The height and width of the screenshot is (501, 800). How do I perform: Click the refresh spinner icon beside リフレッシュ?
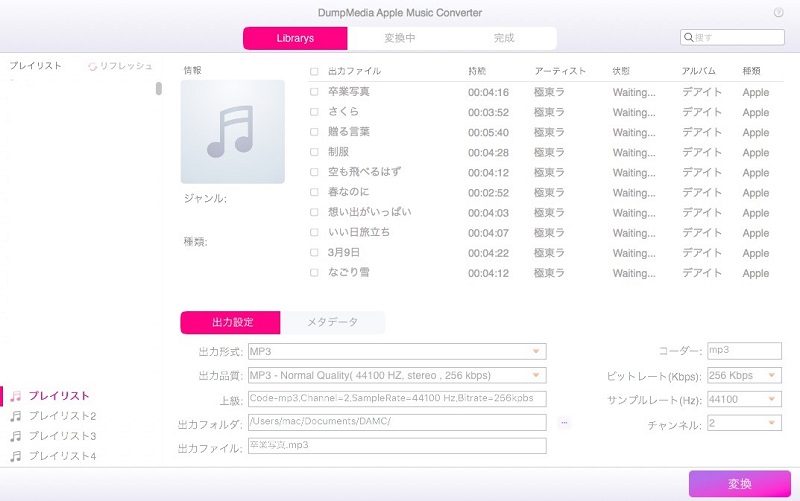(92, 66)
